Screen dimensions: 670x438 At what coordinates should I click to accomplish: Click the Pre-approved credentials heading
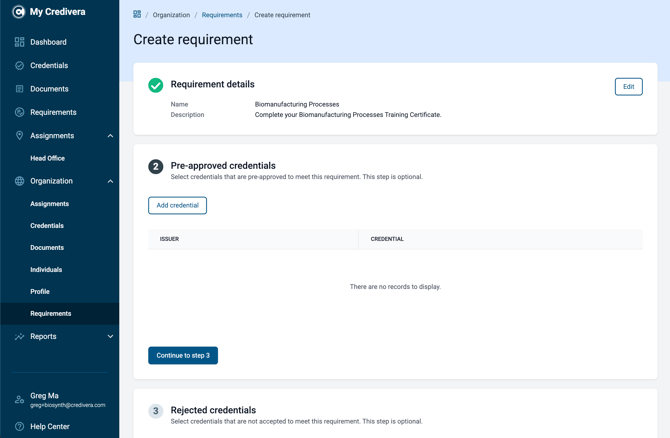pos(223,166)
